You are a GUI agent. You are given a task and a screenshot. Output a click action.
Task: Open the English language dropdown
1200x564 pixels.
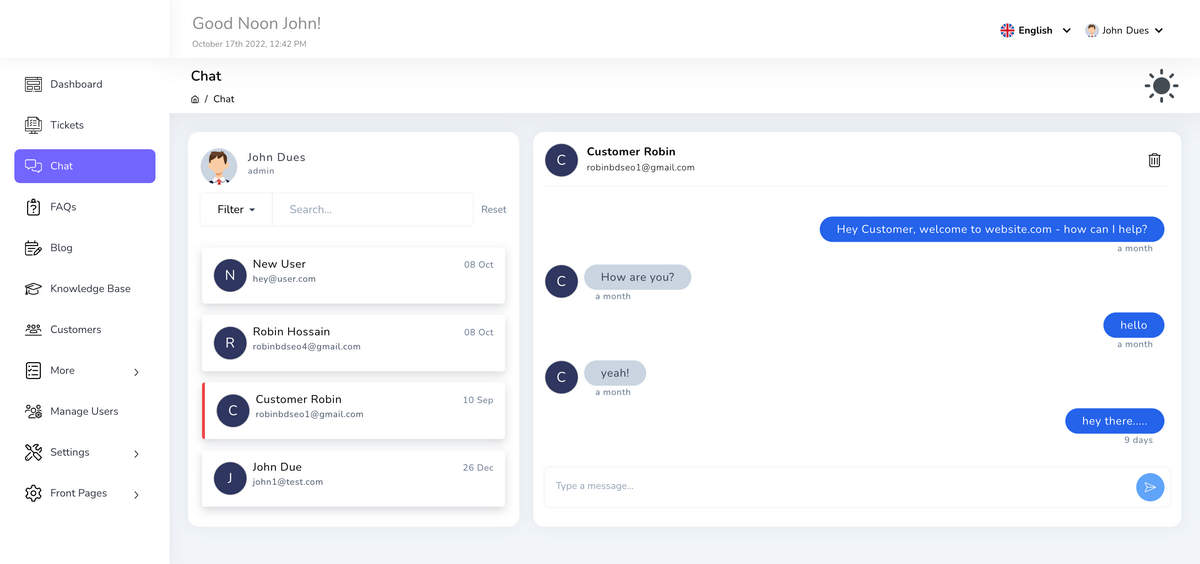click(1036, 31)
